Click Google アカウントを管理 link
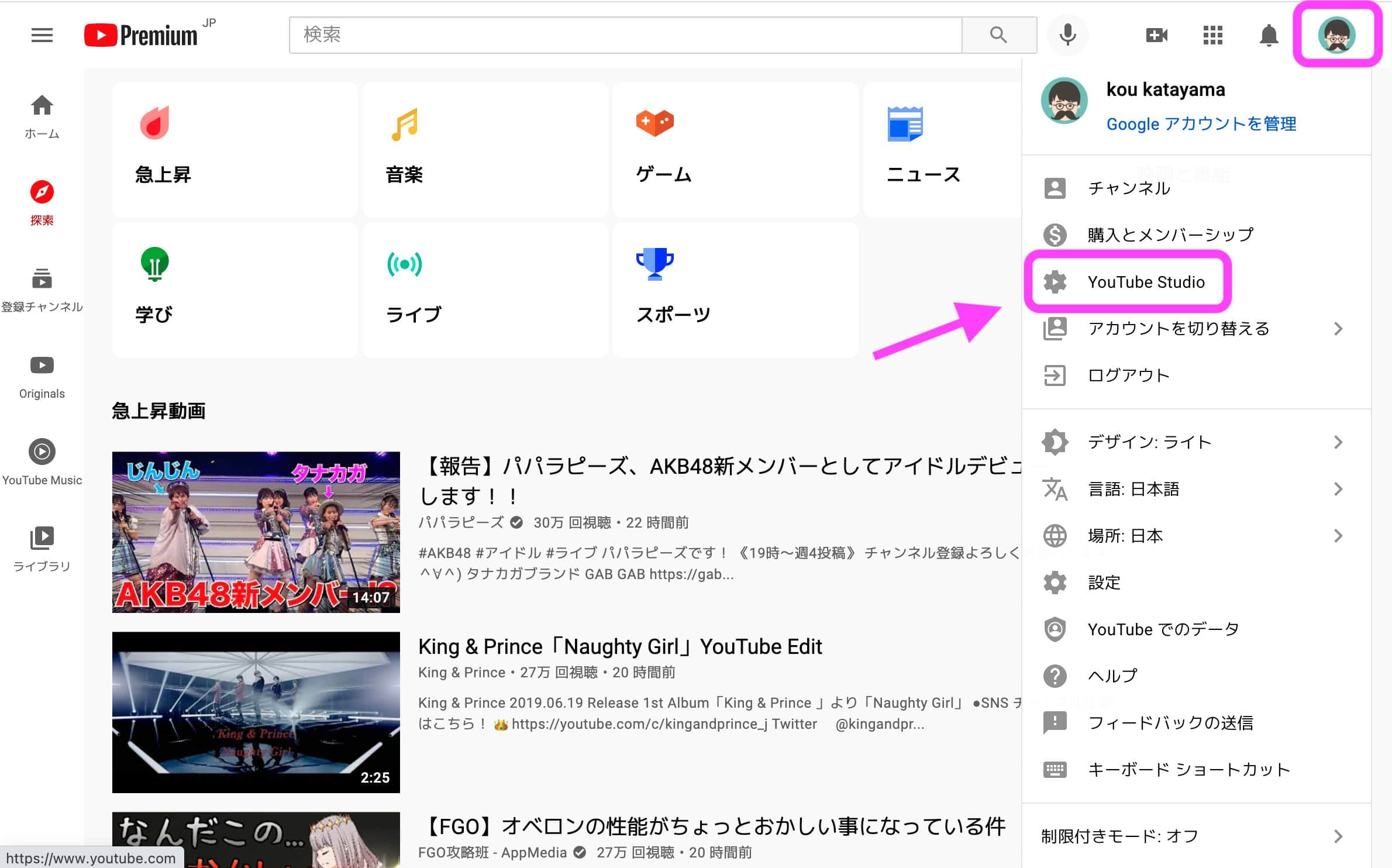 tap(1201, 124)
